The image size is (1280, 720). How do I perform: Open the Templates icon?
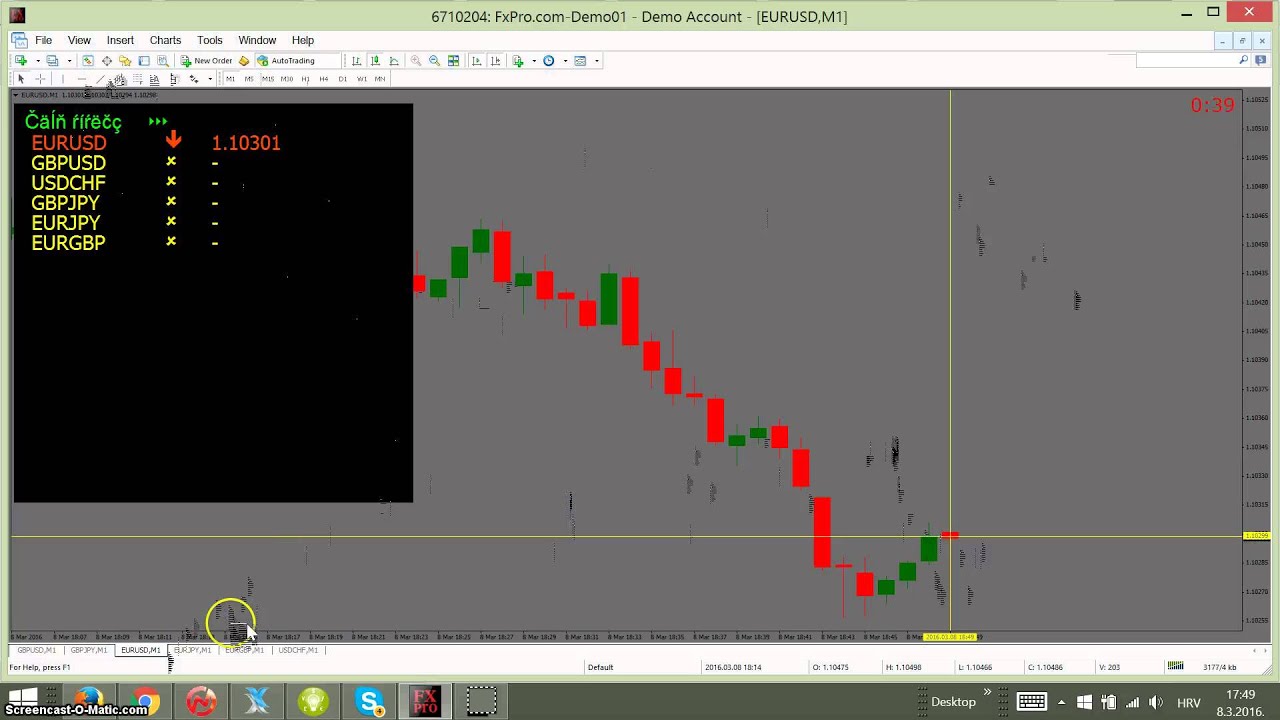(580, 61)
